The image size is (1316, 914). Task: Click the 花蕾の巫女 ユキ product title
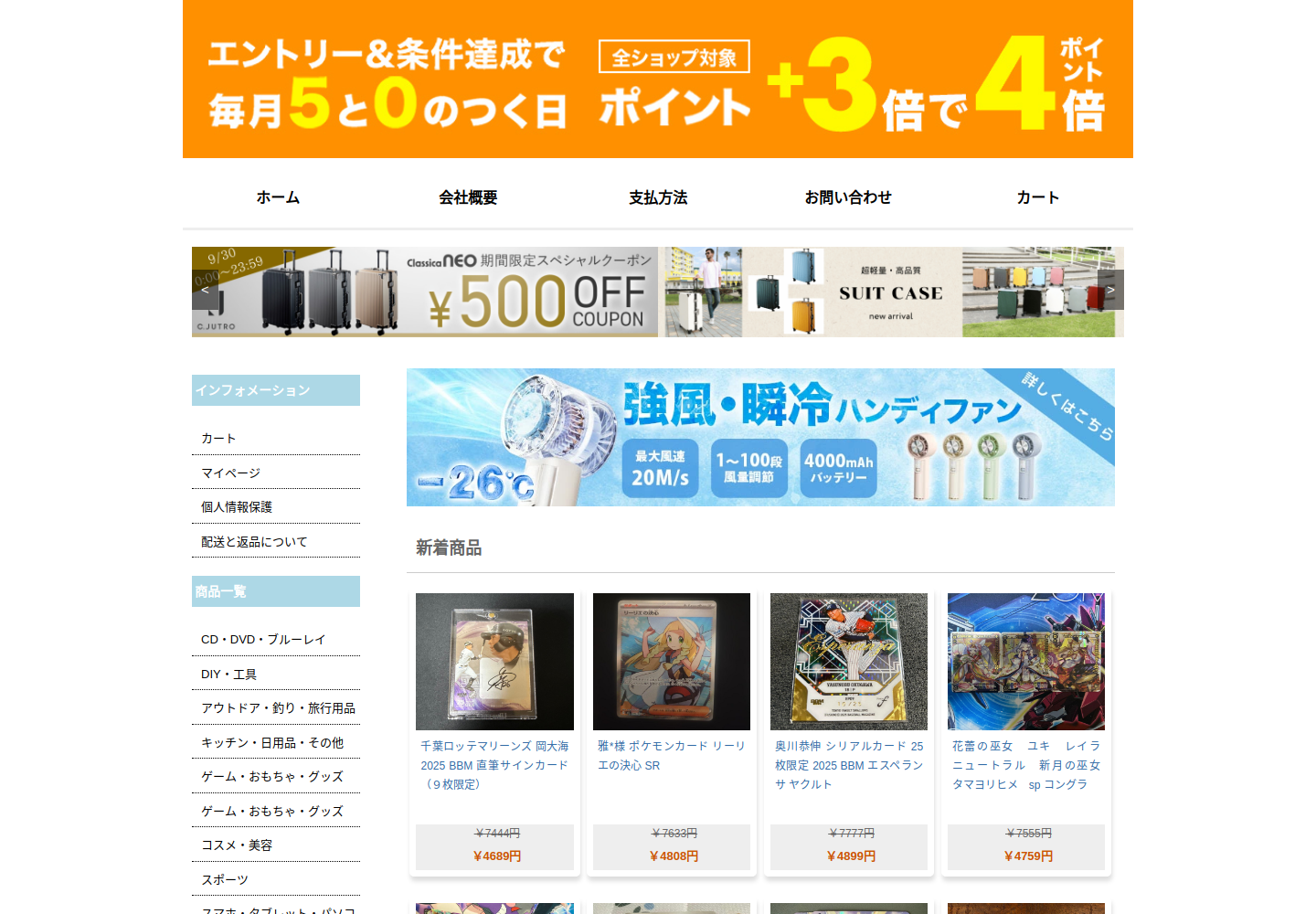tap(1026, 765)
